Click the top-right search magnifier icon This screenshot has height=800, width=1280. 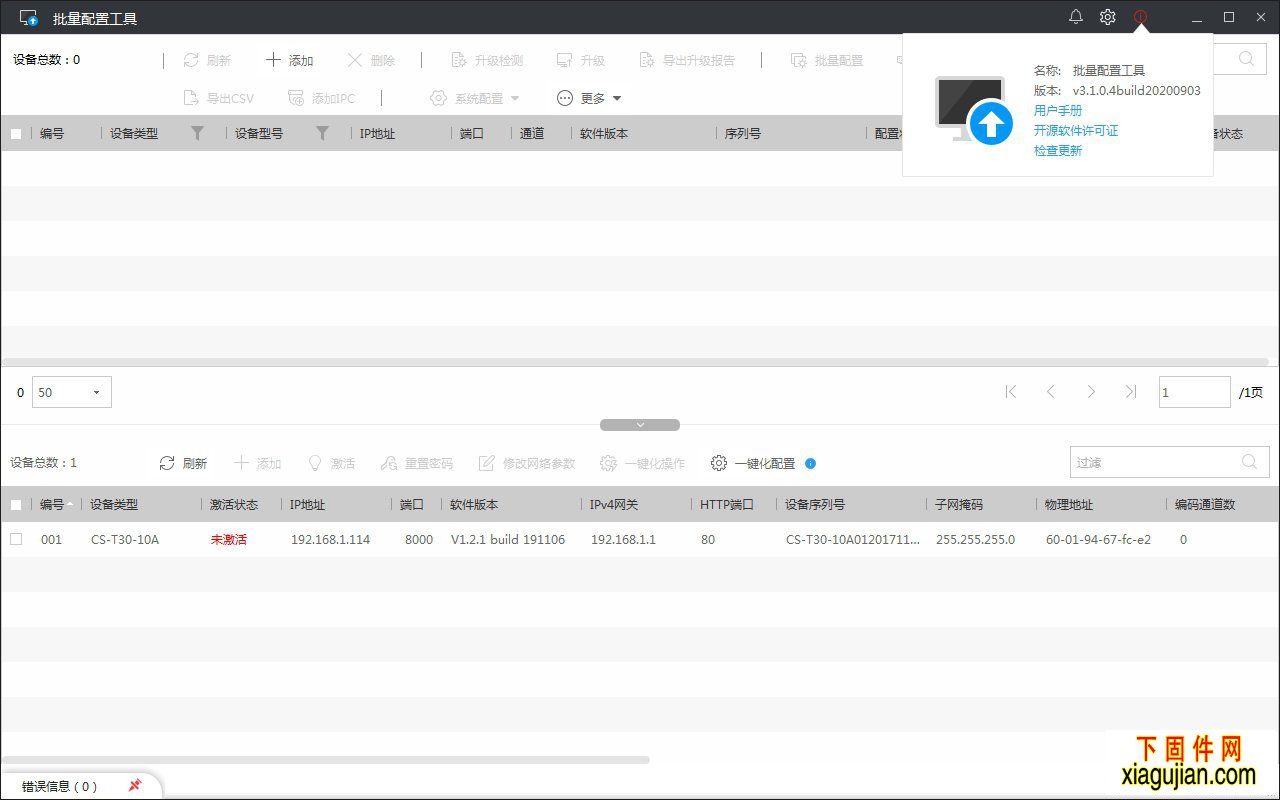point(1246,58)
